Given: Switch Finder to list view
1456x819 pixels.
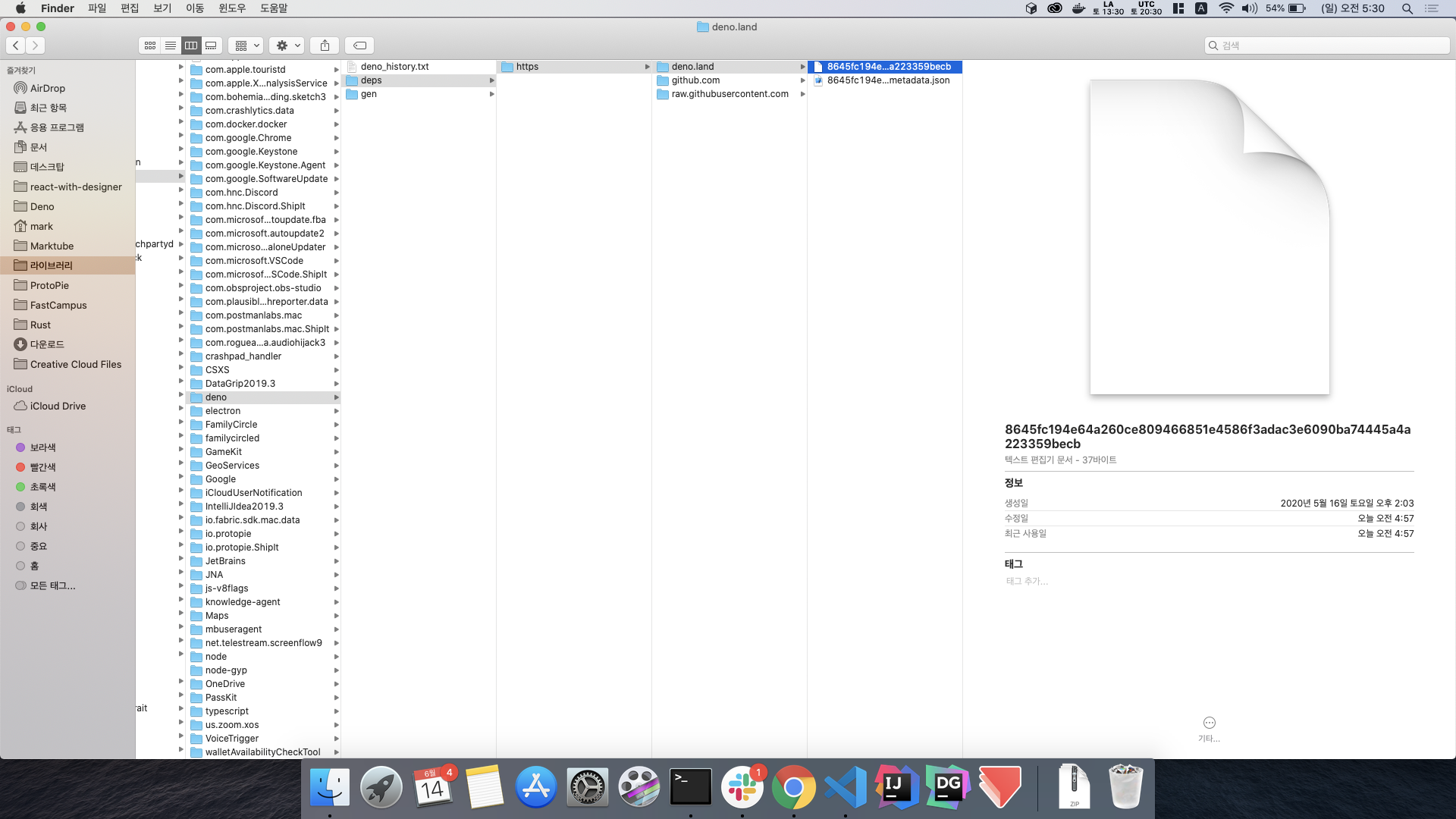Looking at the screenshot, I should [171, 45].
